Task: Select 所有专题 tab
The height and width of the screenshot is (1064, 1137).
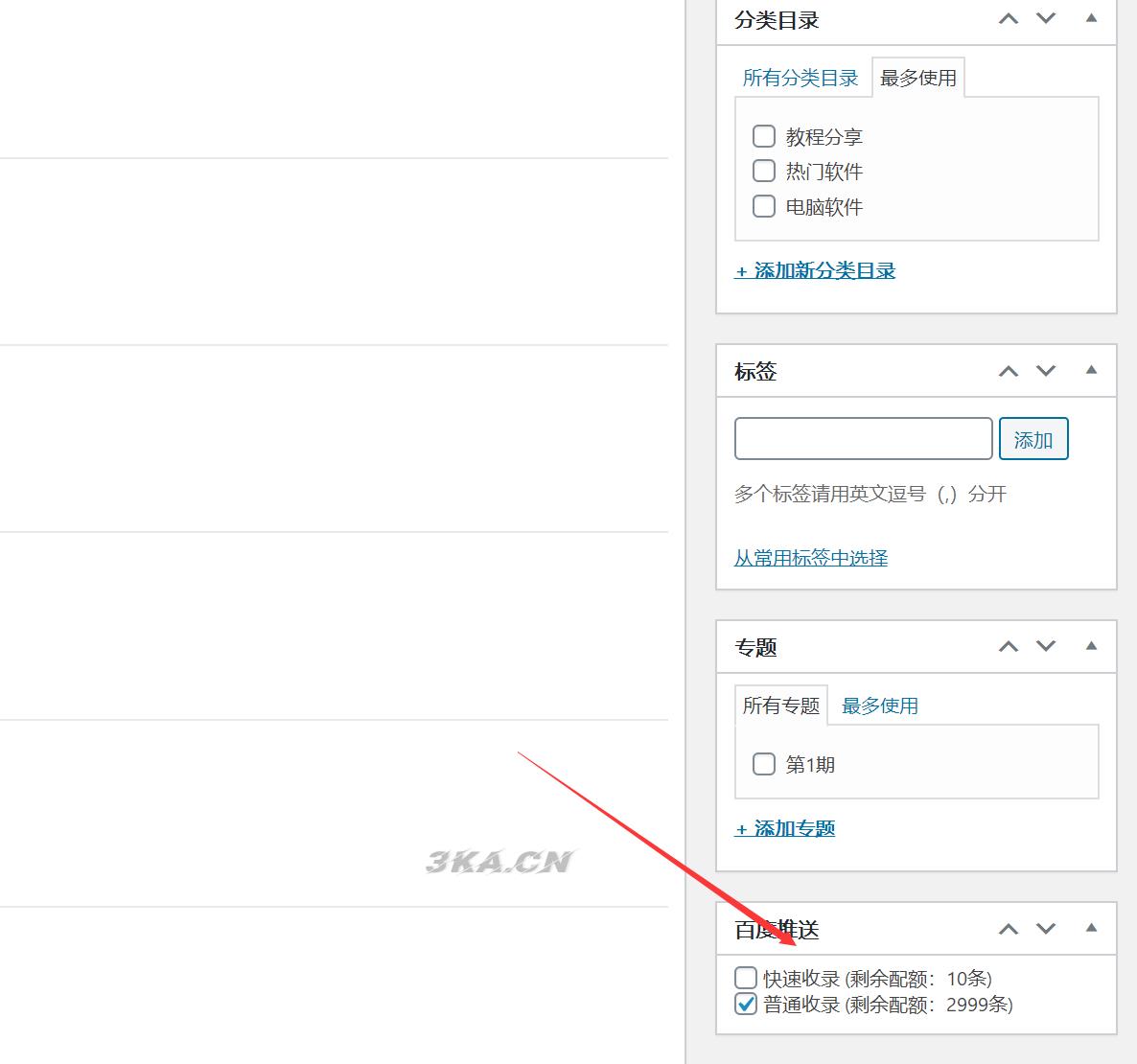Action: [781, 705]
